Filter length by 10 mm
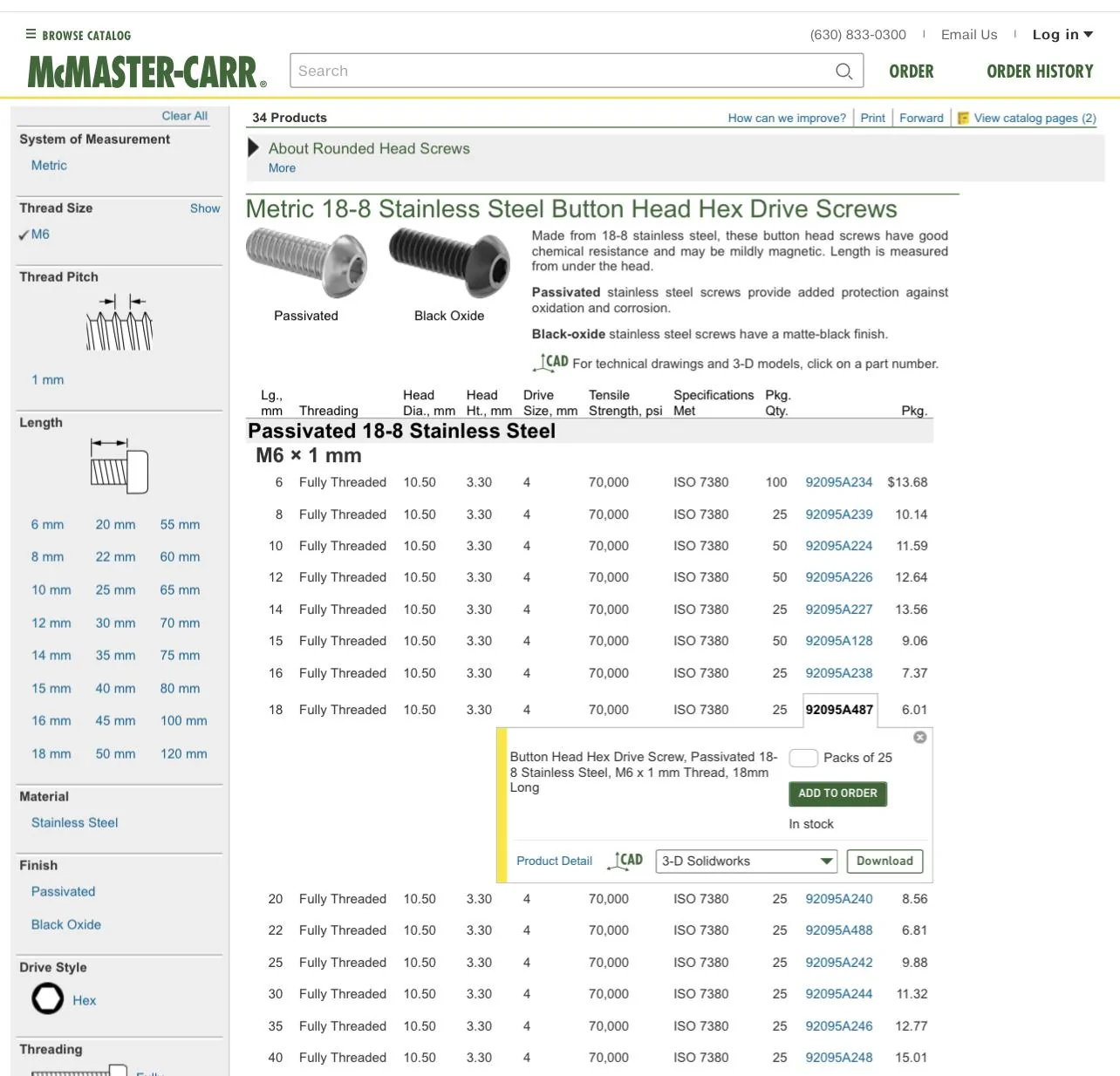Screen dimensions: 1120x1076 pyautogui.click(x=51, y=590)
